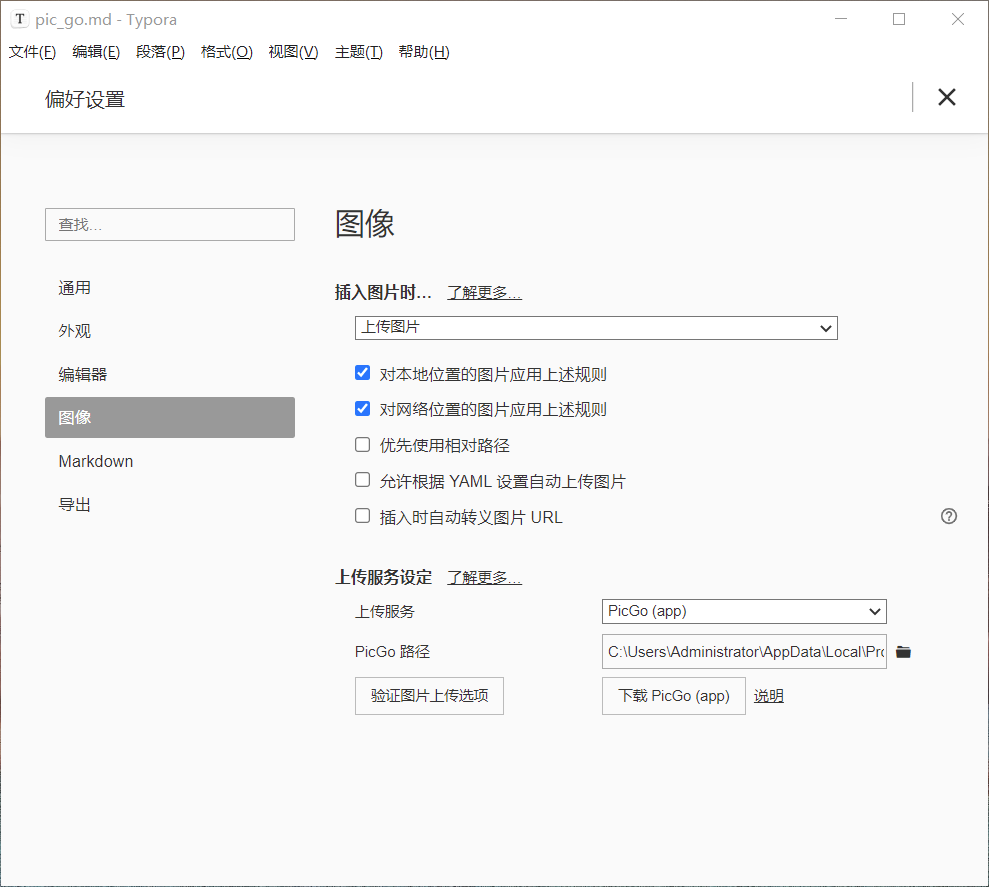Select the 外观 preferences category
This screenshot has width=989, height=887.
pyautogui.click(x=170, y=331)
